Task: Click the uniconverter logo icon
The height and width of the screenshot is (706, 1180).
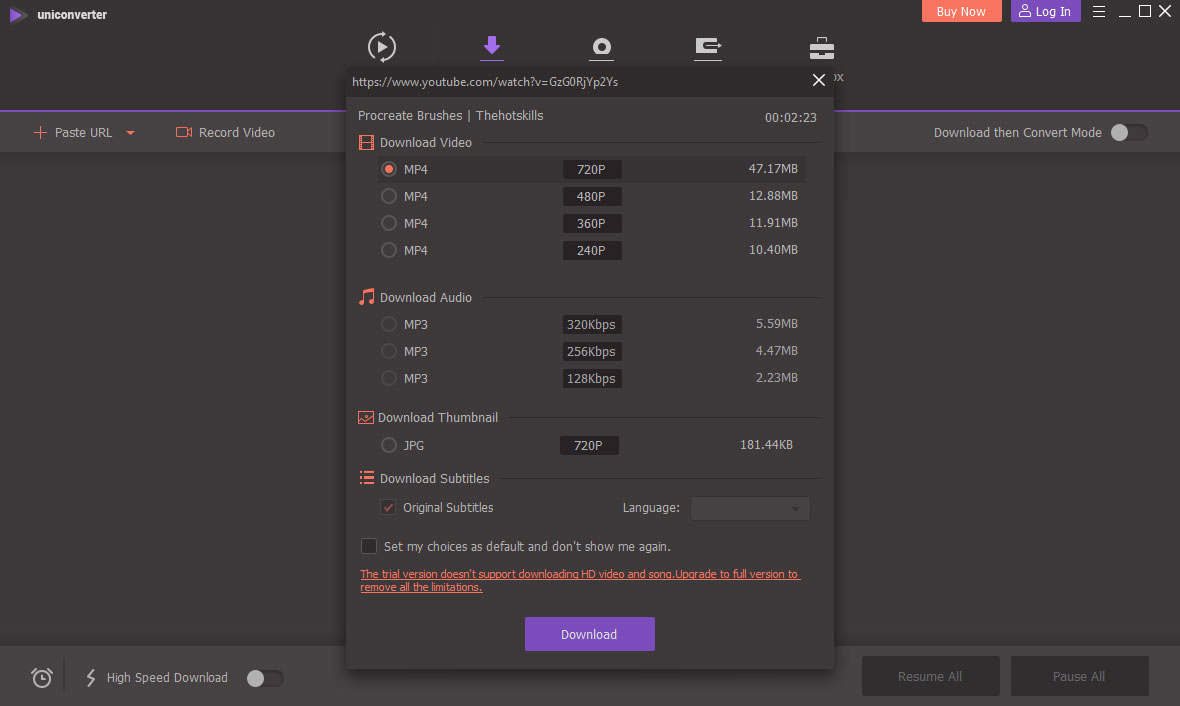Action: 18,14
